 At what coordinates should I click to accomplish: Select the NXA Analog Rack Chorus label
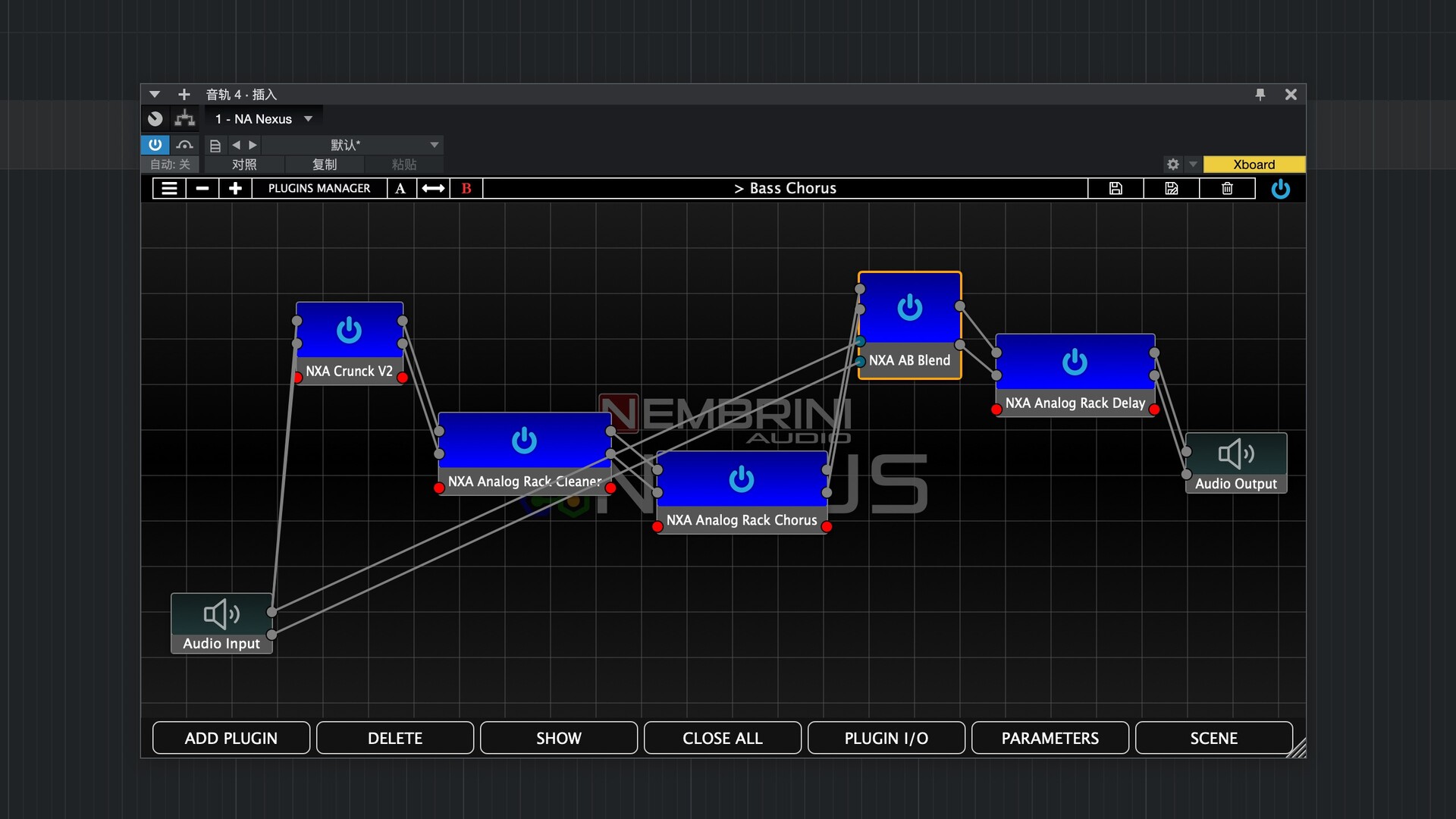tap(742, 520)
